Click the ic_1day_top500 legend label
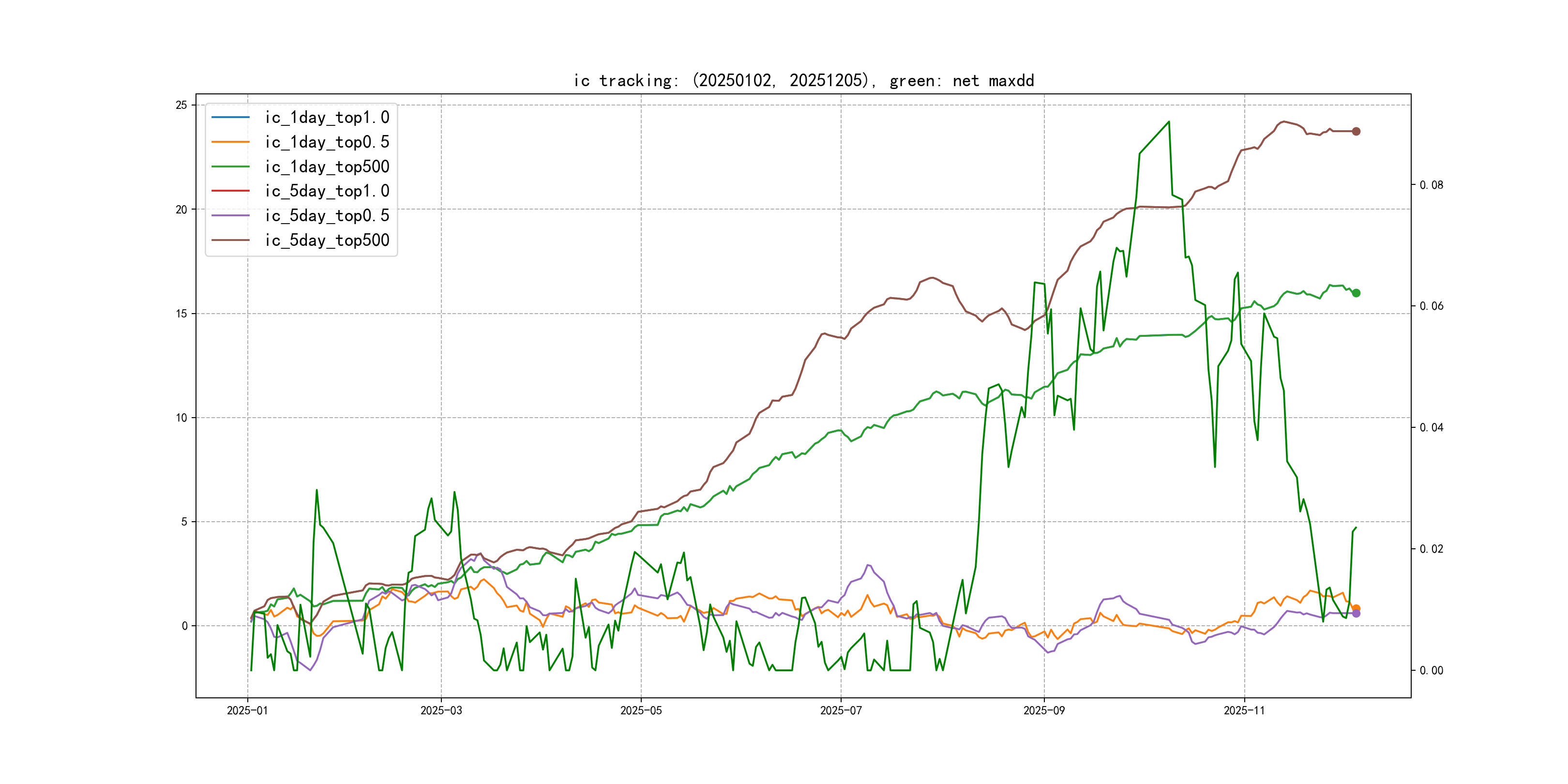Image resolution: width=1568 pixels, height=784 pixels. click(327, 167)
